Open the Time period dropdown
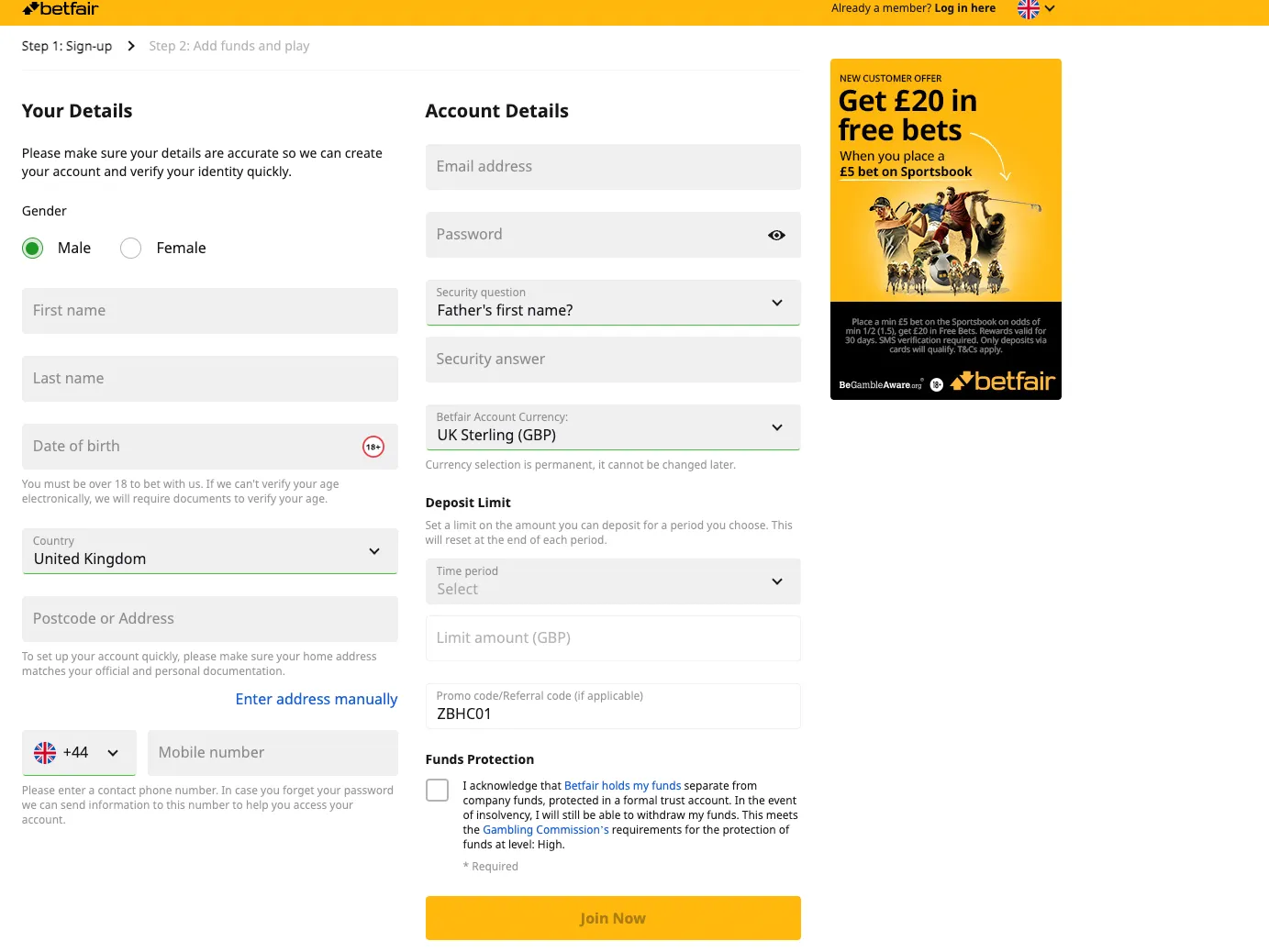The image size is (1269, 952). [x=613, y=581]
